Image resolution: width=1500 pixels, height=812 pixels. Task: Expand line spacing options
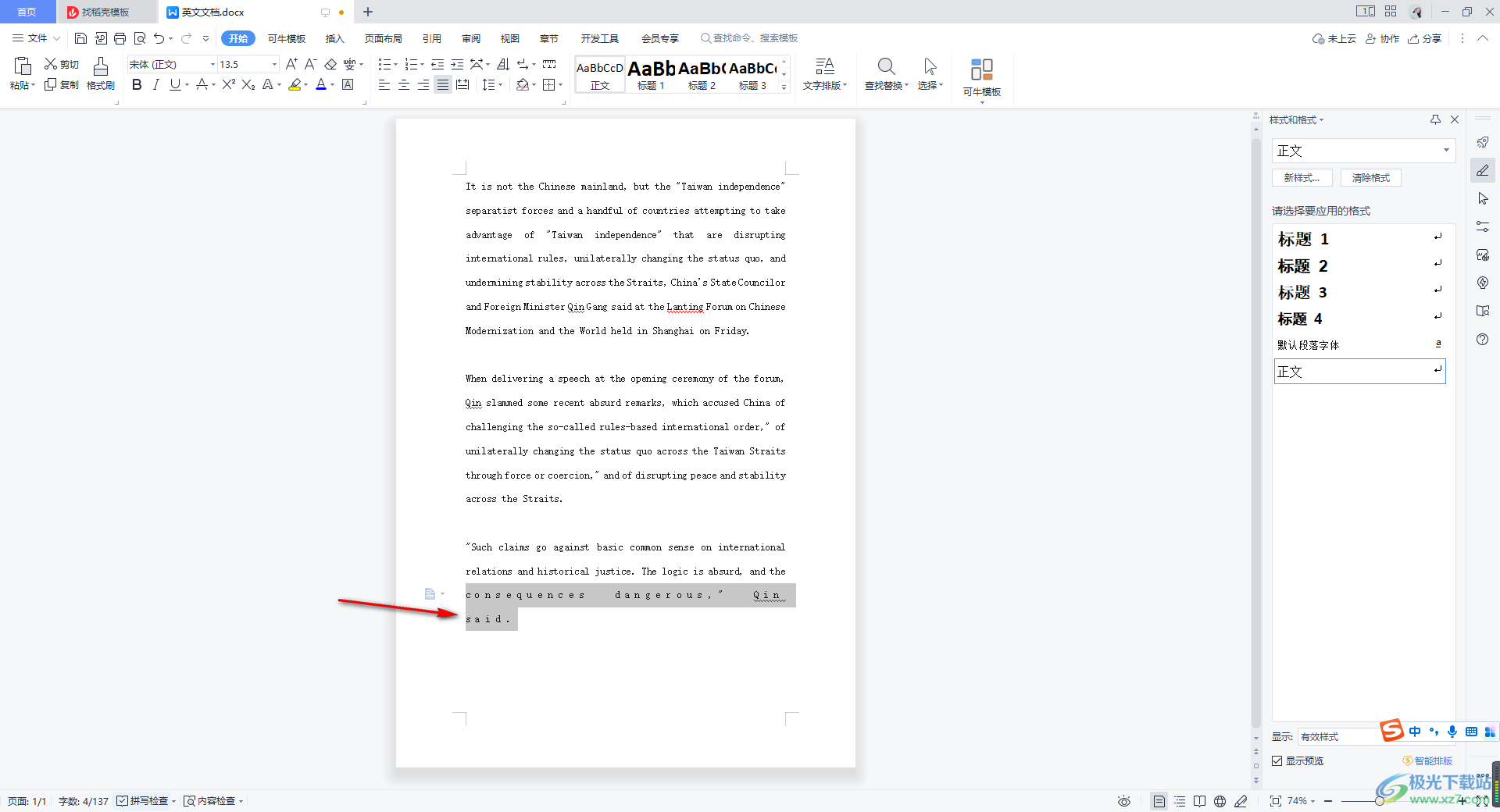(501, 84)
